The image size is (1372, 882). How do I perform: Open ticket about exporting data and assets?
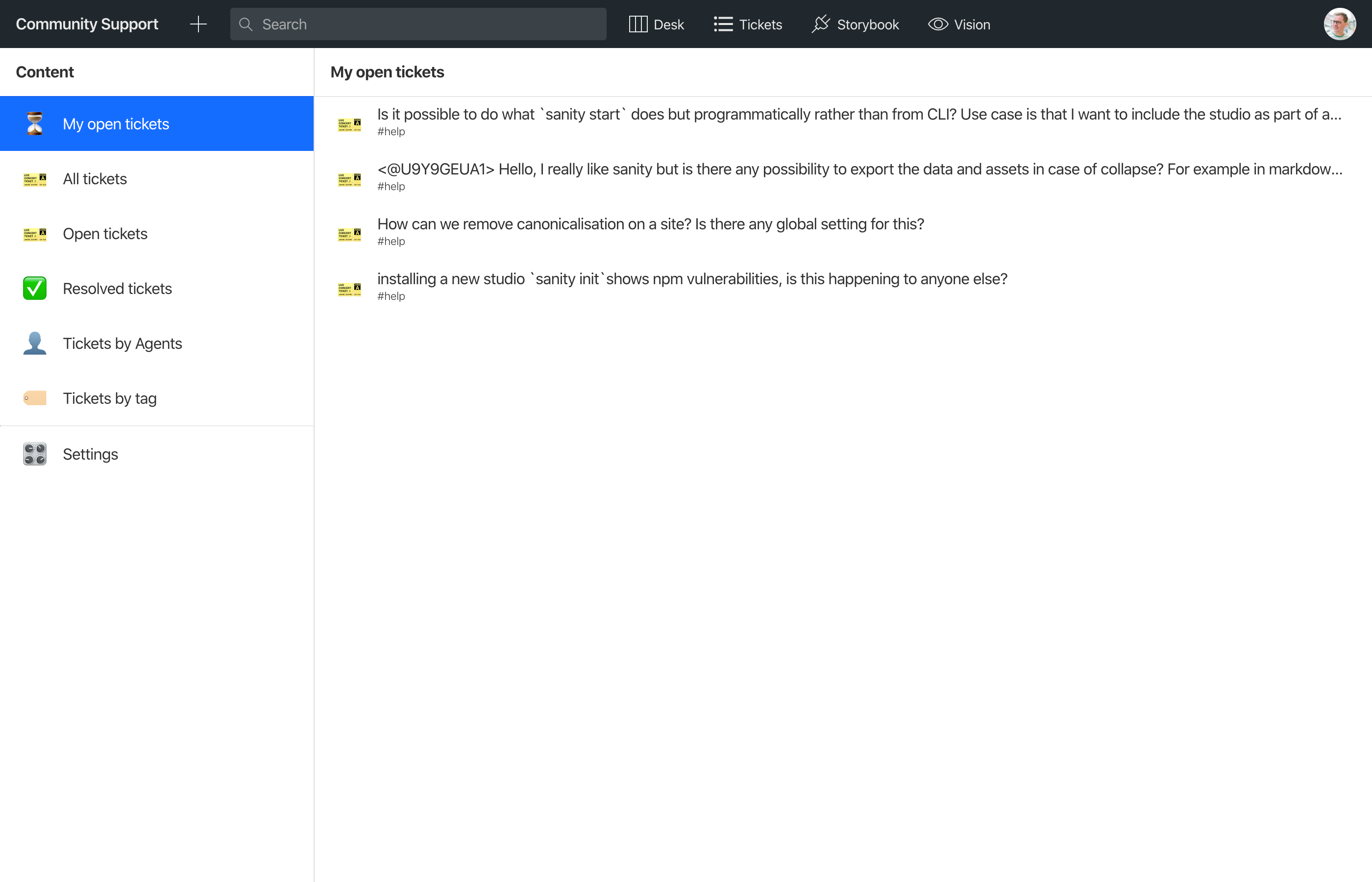pyautogui.click(x=858, y=170)
